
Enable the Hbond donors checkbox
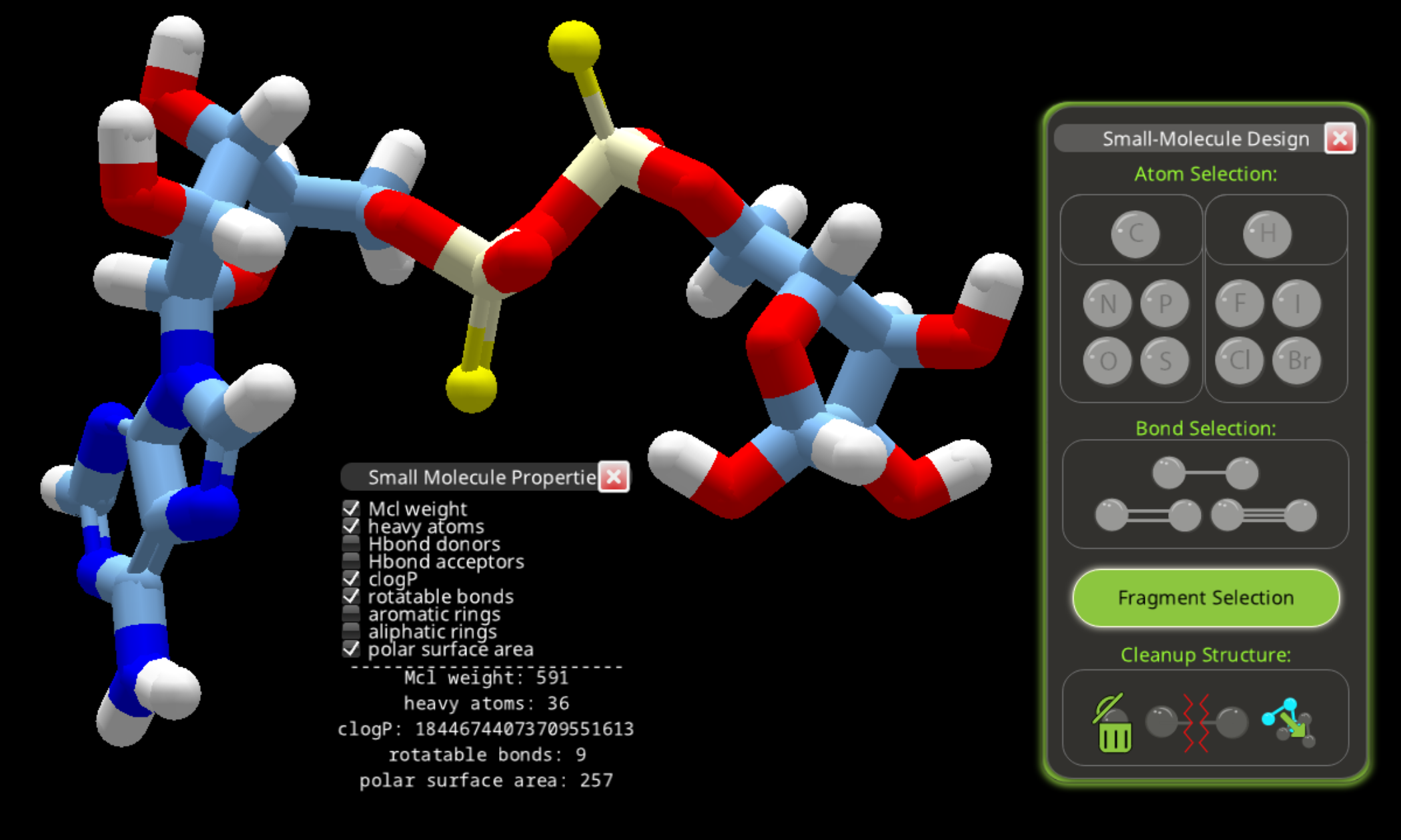click(351, 544)
